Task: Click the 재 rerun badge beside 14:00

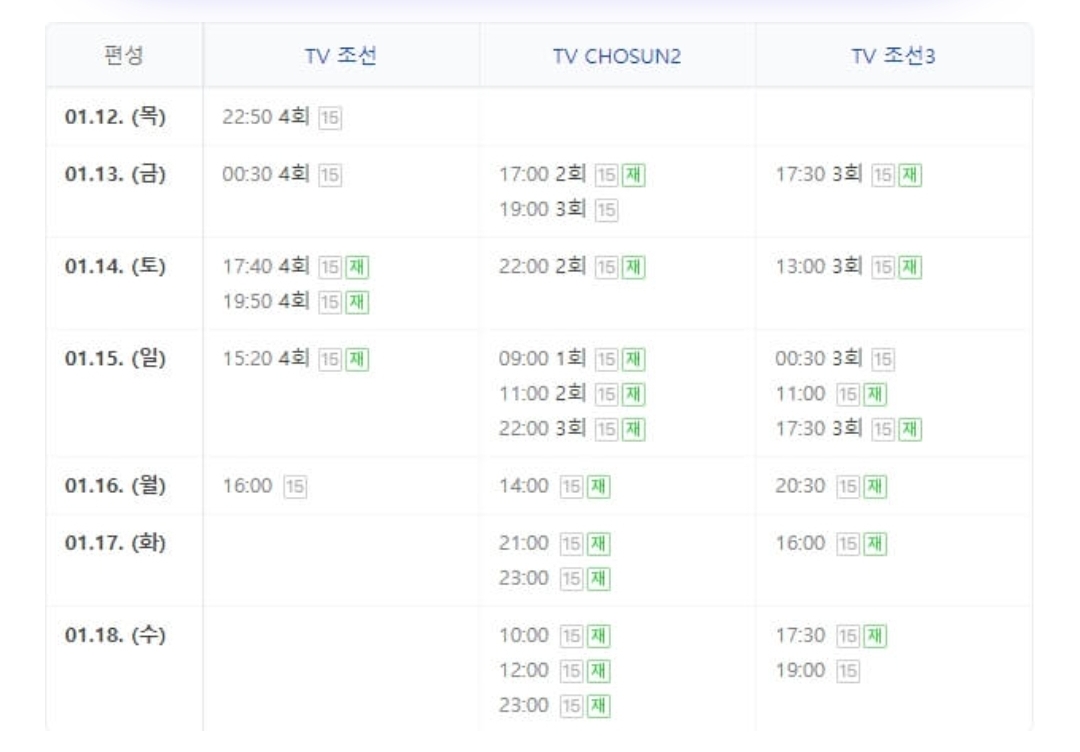Action: (x=599, y=487)
